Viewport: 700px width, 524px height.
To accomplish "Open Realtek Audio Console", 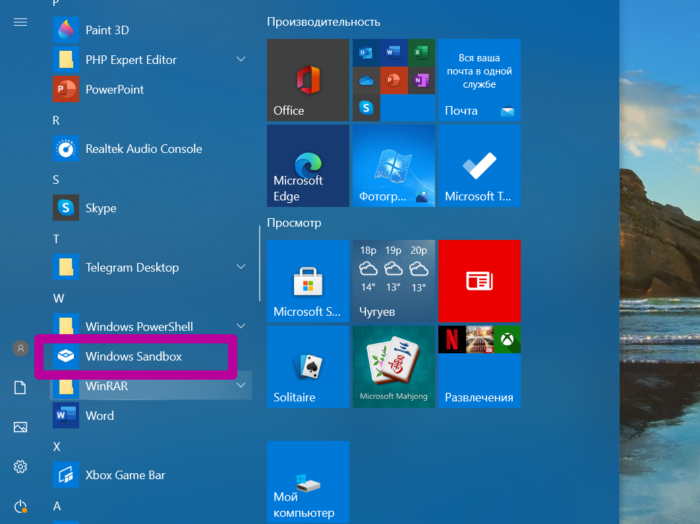I will click(143, 149).
